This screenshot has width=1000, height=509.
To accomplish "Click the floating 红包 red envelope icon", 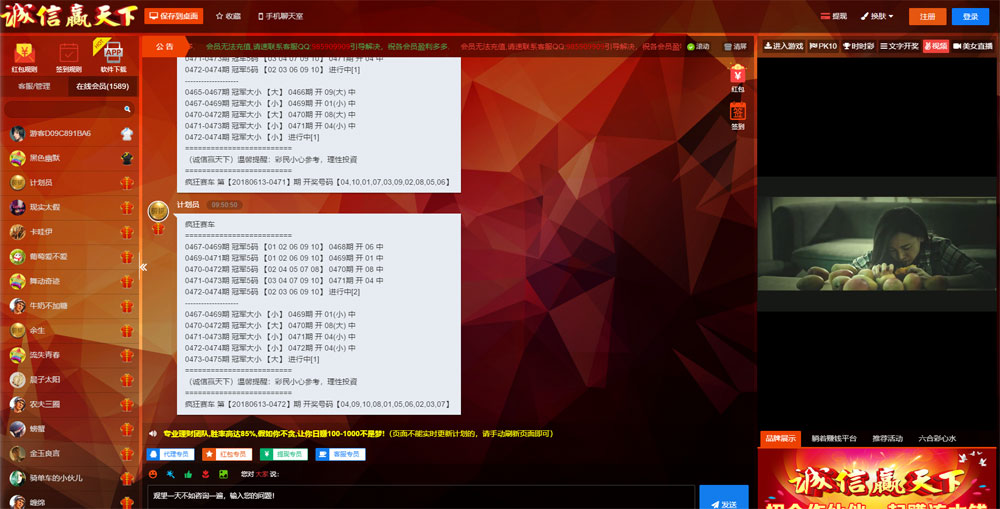I will (738, 79).
